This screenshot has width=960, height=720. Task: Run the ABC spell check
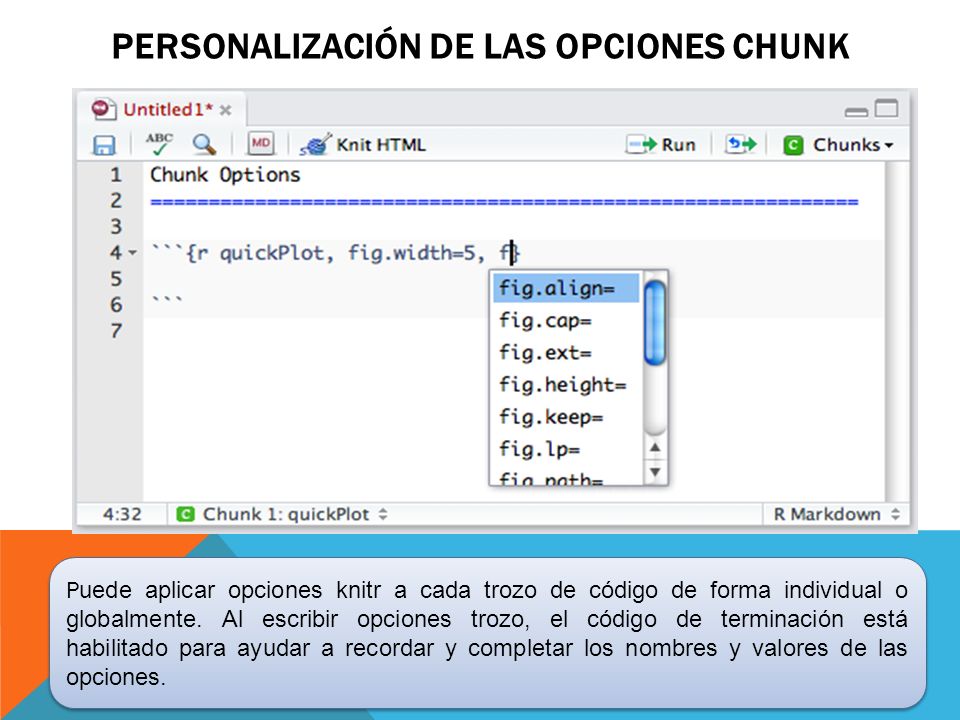tap(159, 144)
